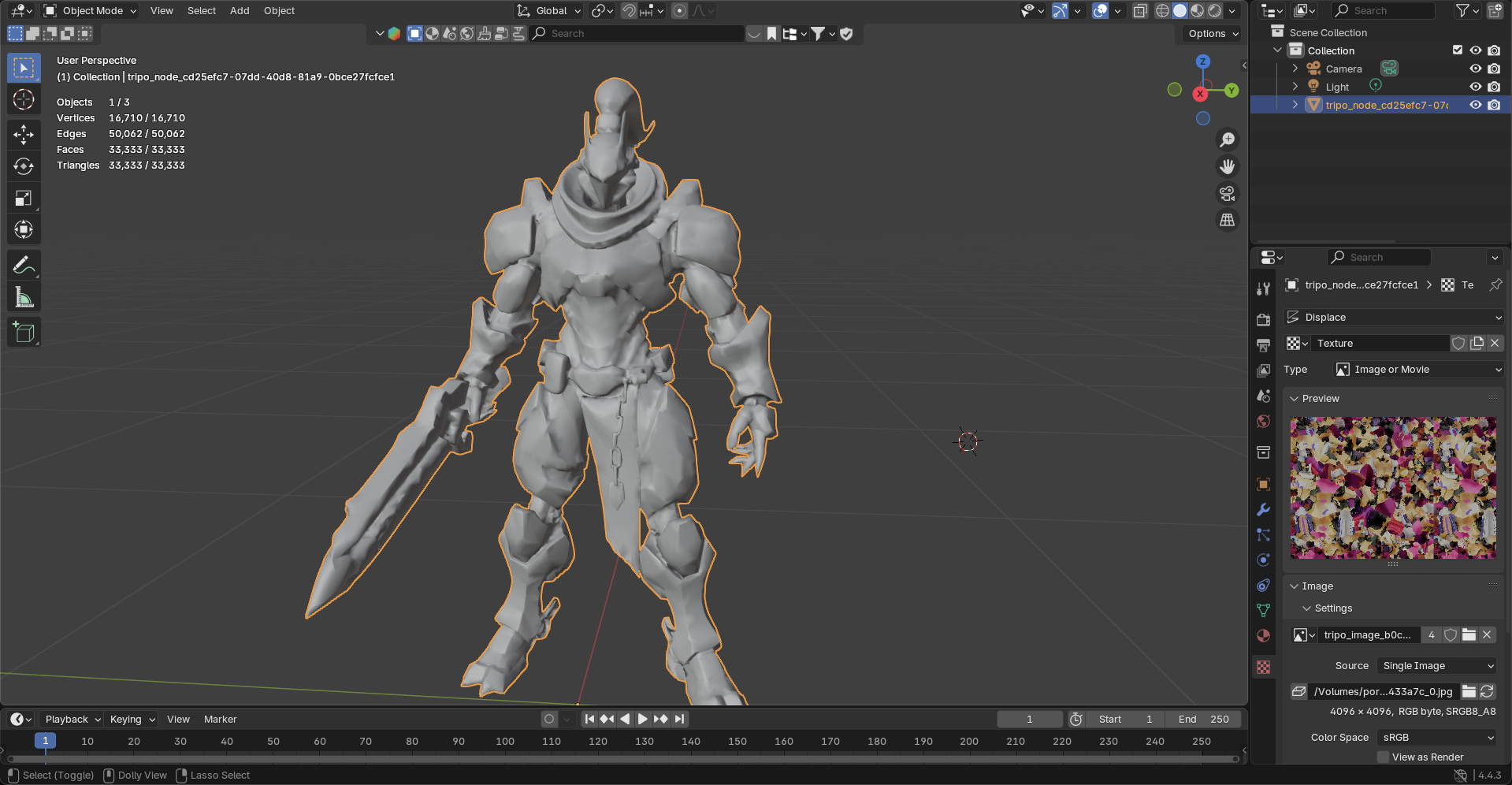Pick the Measure tool
1512x785 pixels.
pyautogui.click(x=24, y=298)
